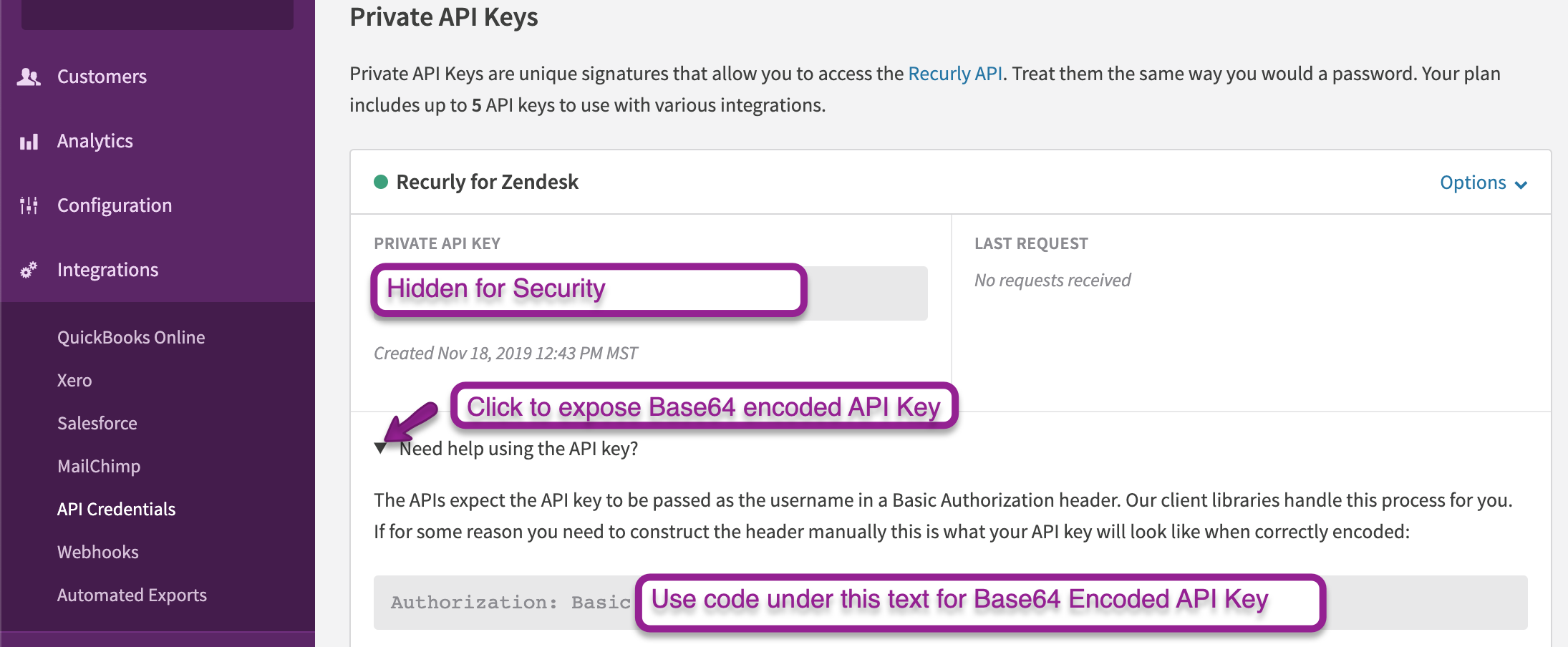Follow the Recurly API hyperlink
The image size is (1568, 647).
(x=954, y=74)
